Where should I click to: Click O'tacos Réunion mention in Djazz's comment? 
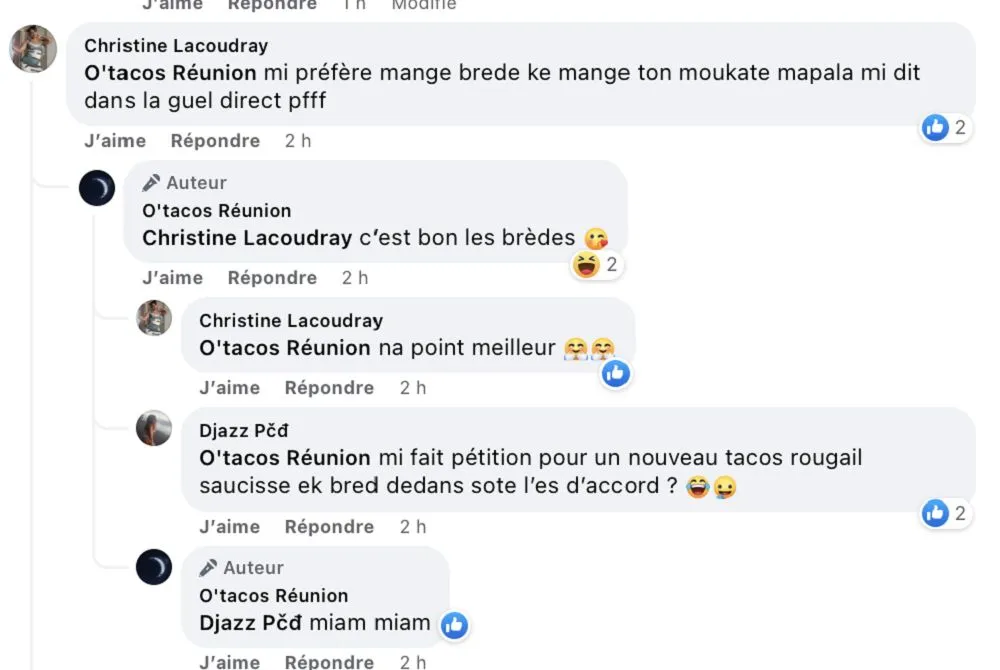tap(285, 458)
